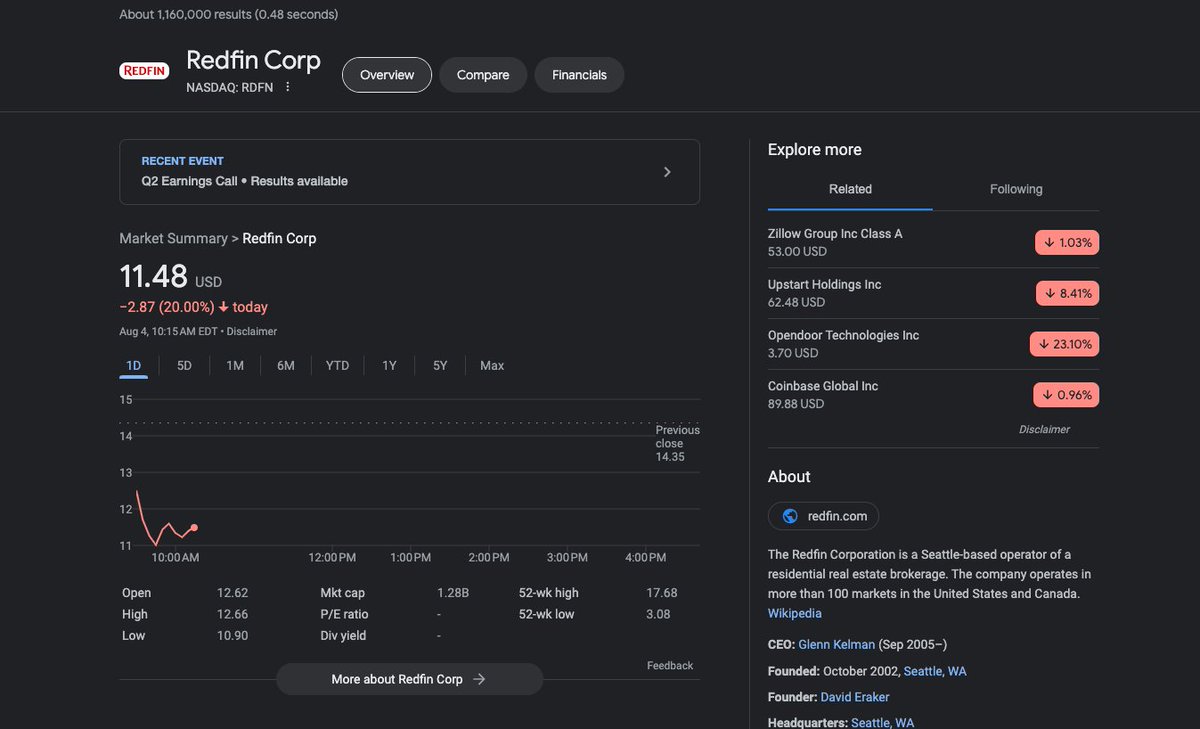Show the 5D chart range
The image size is (1200, 729).
click(184, 366)
